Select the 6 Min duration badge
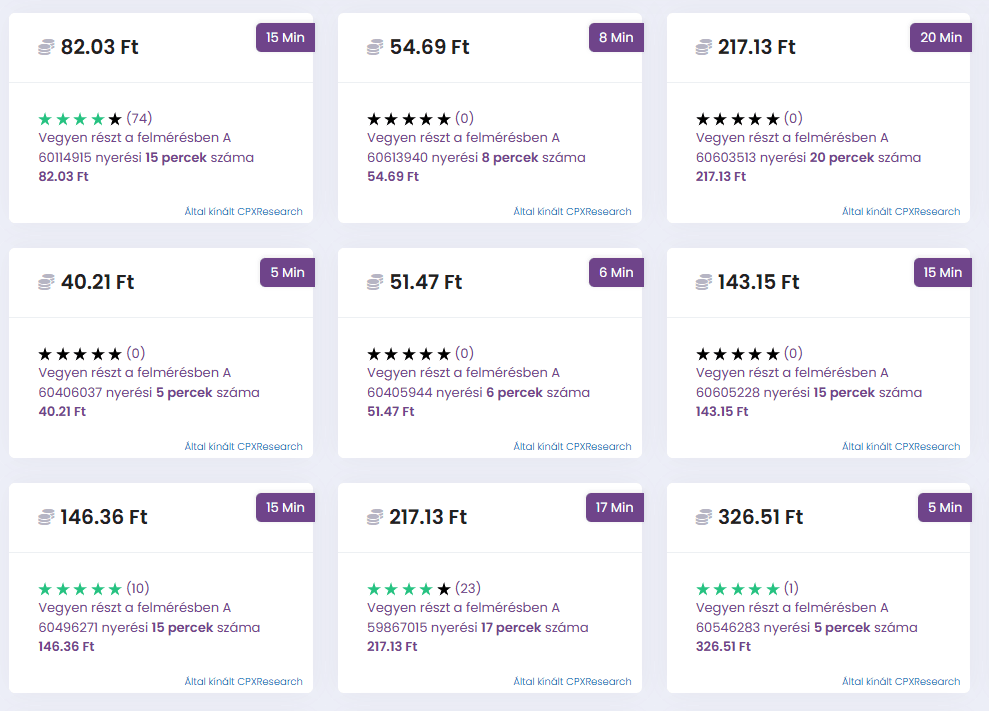Viewport: 989px width, 711px height. pos(616,272)
